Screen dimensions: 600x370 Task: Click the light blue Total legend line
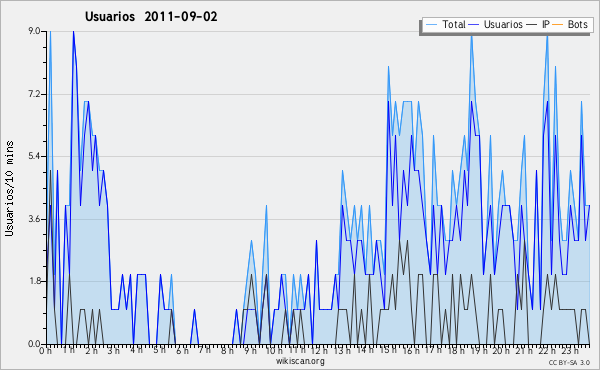431,24
